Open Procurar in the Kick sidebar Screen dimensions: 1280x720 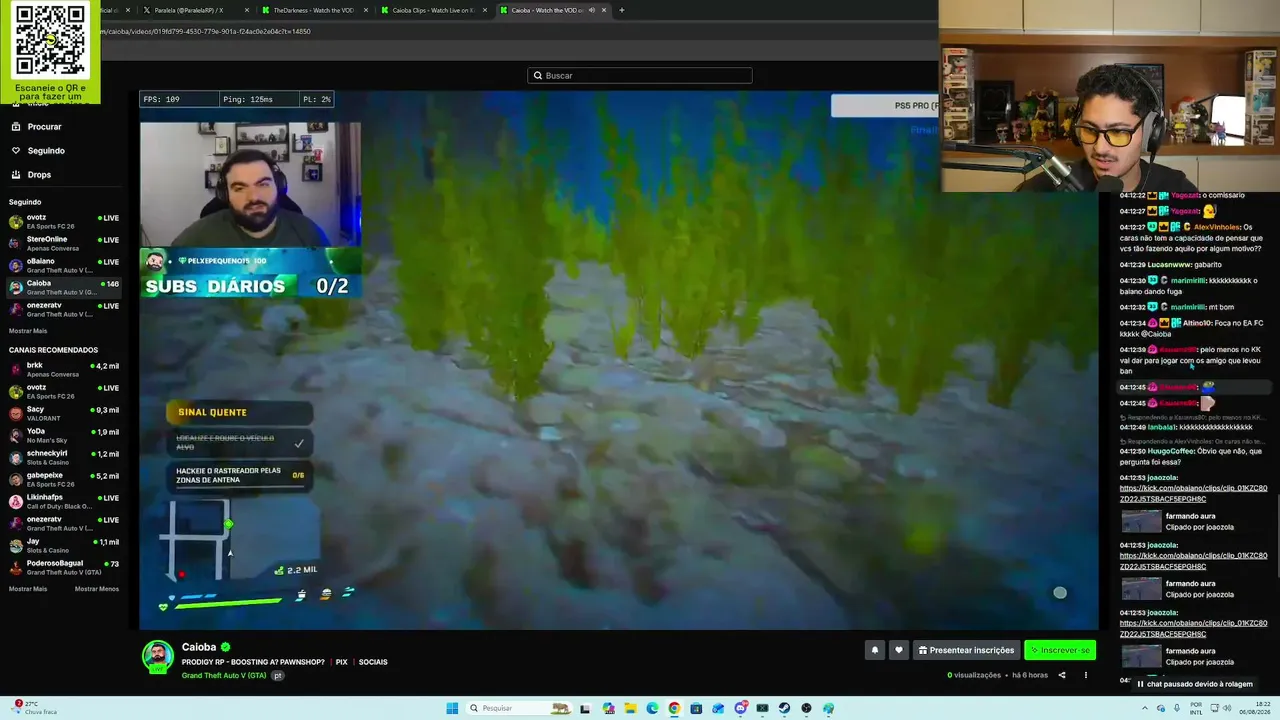tap(38, 127)
